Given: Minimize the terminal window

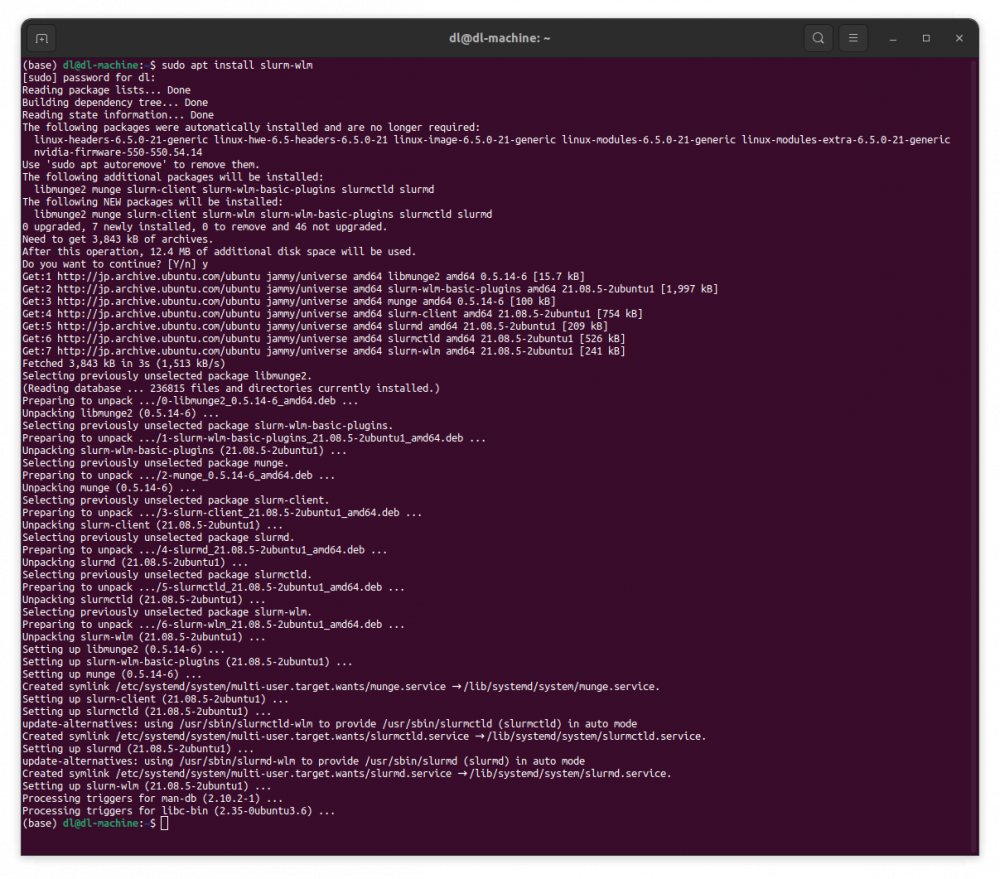Looking at the screenshot, I should pyautogui.click(x=893, y=38).
